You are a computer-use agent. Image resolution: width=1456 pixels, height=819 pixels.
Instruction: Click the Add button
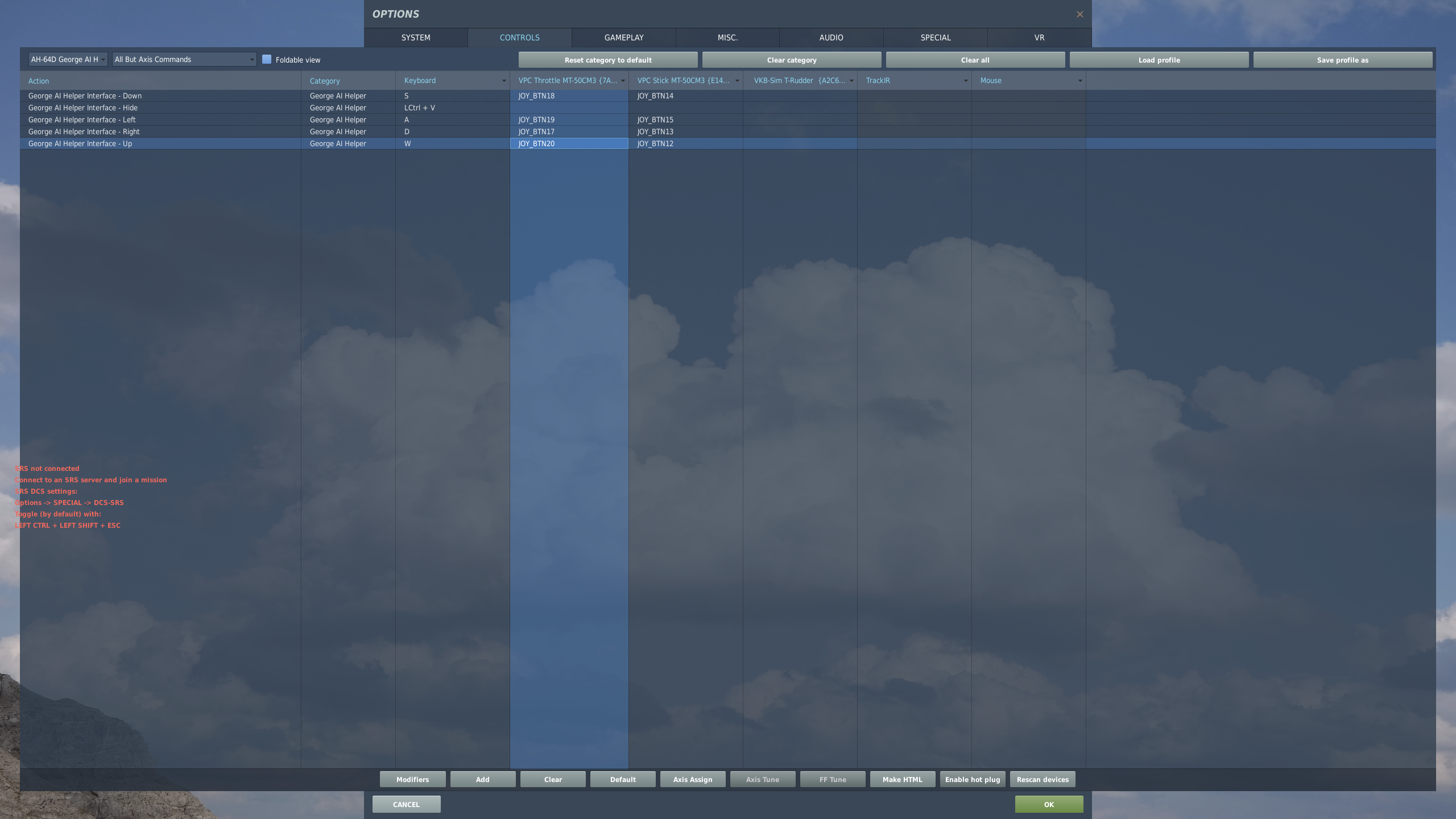[483, 779]
